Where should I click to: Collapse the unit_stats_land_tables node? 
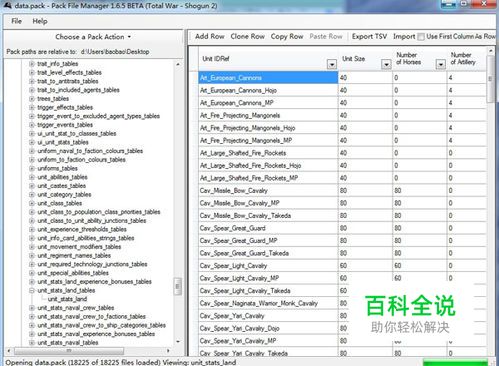coord(32,290)
